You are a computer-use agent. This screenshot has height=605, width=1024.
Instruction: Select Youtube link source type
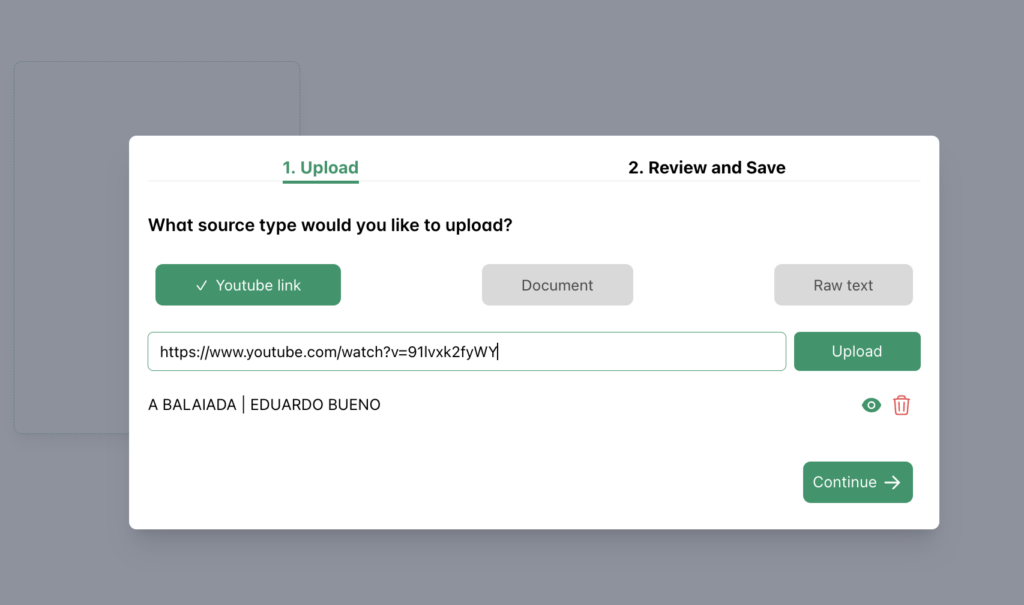click(248, 285)
